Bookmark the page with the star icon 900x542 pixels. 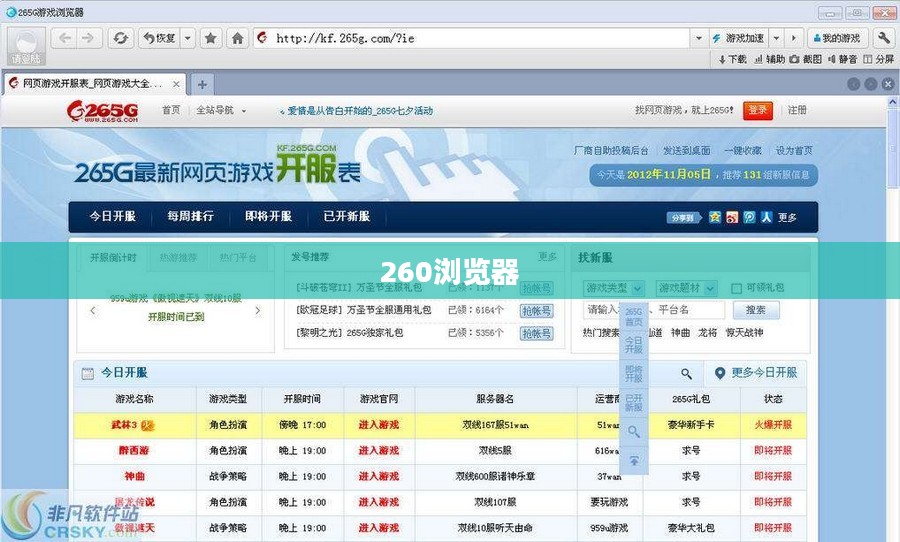coord(211,38)
